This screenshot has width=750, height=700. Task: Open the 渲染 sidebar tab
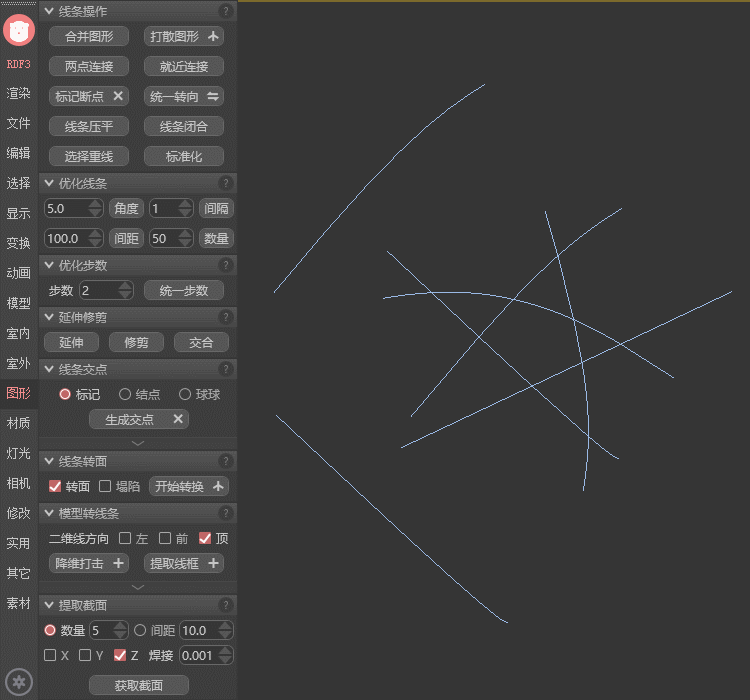point(19,93)
